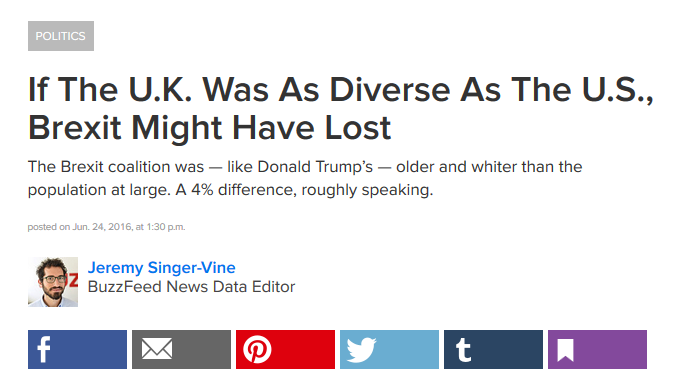Click the headline line starting 'If The U.K.'

(x=341, y=90)
